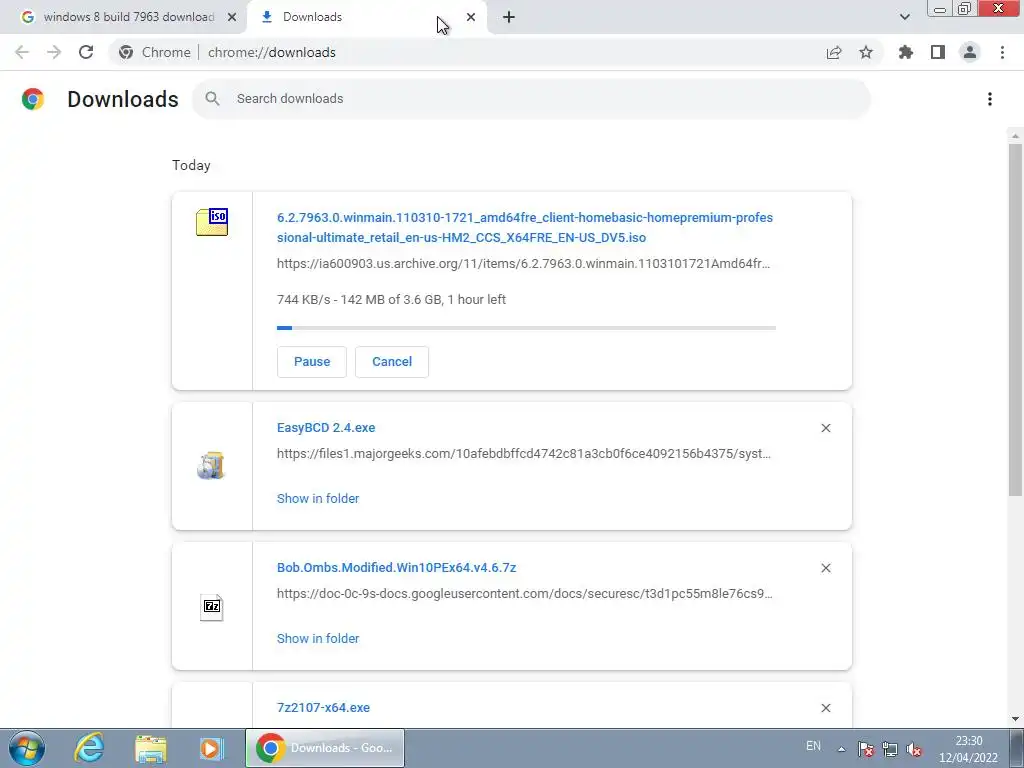This screenshot has width=1024, height=768.
Task: Open the profile avatar menu
Action: coord(970,52)
